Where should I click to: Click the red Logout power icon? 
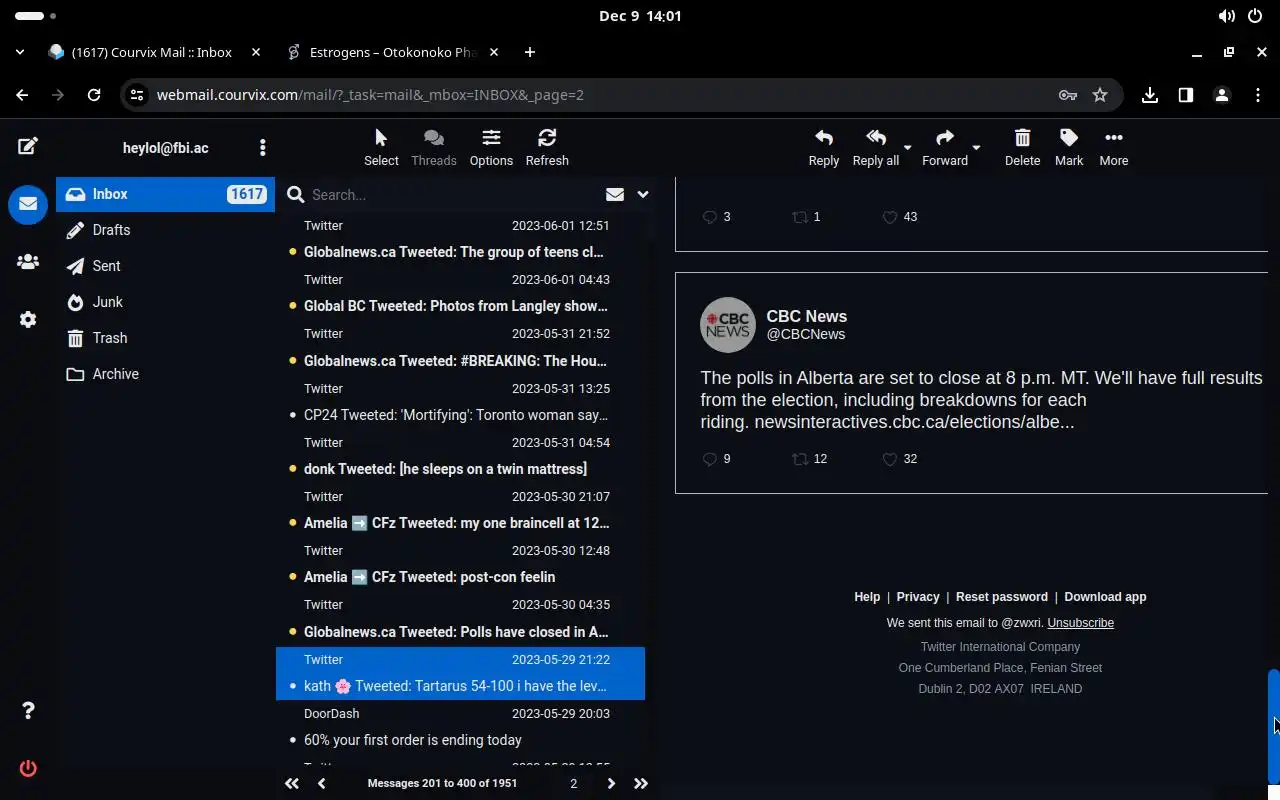28,768
